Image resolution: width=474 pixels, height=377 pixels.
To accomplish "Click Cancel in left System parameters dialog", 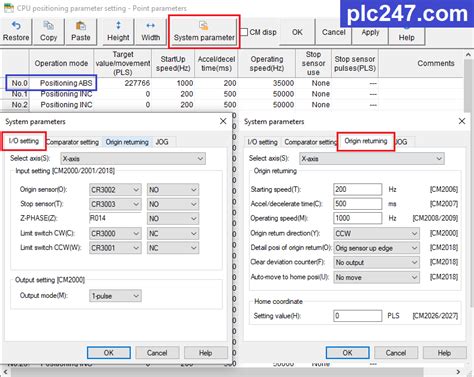I will pyautogui.click(x=157, y=353).
